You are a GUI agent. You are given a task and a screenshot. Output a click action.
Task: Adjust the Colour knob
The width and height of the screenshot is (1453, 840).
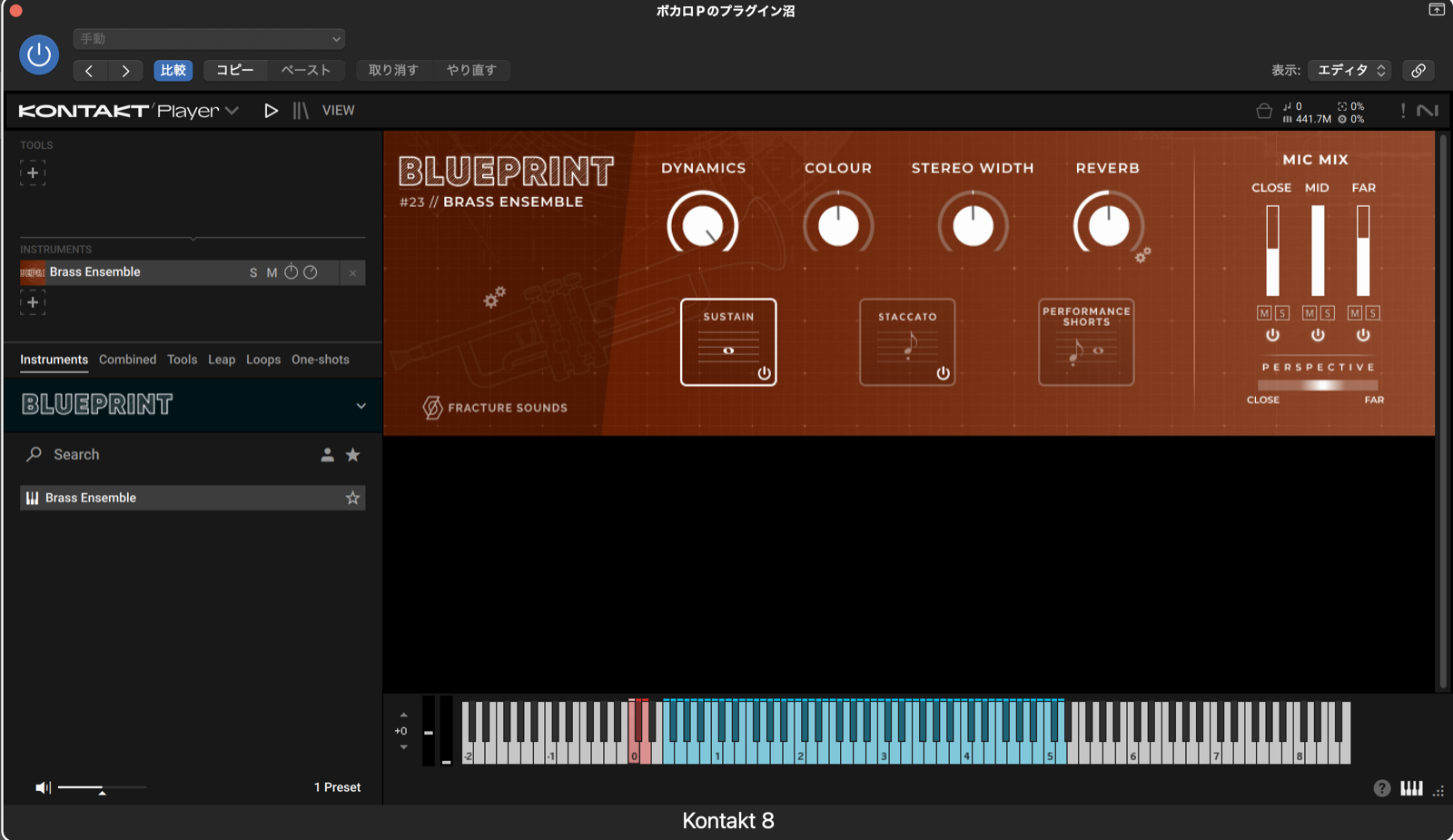(x=838, y=225)
